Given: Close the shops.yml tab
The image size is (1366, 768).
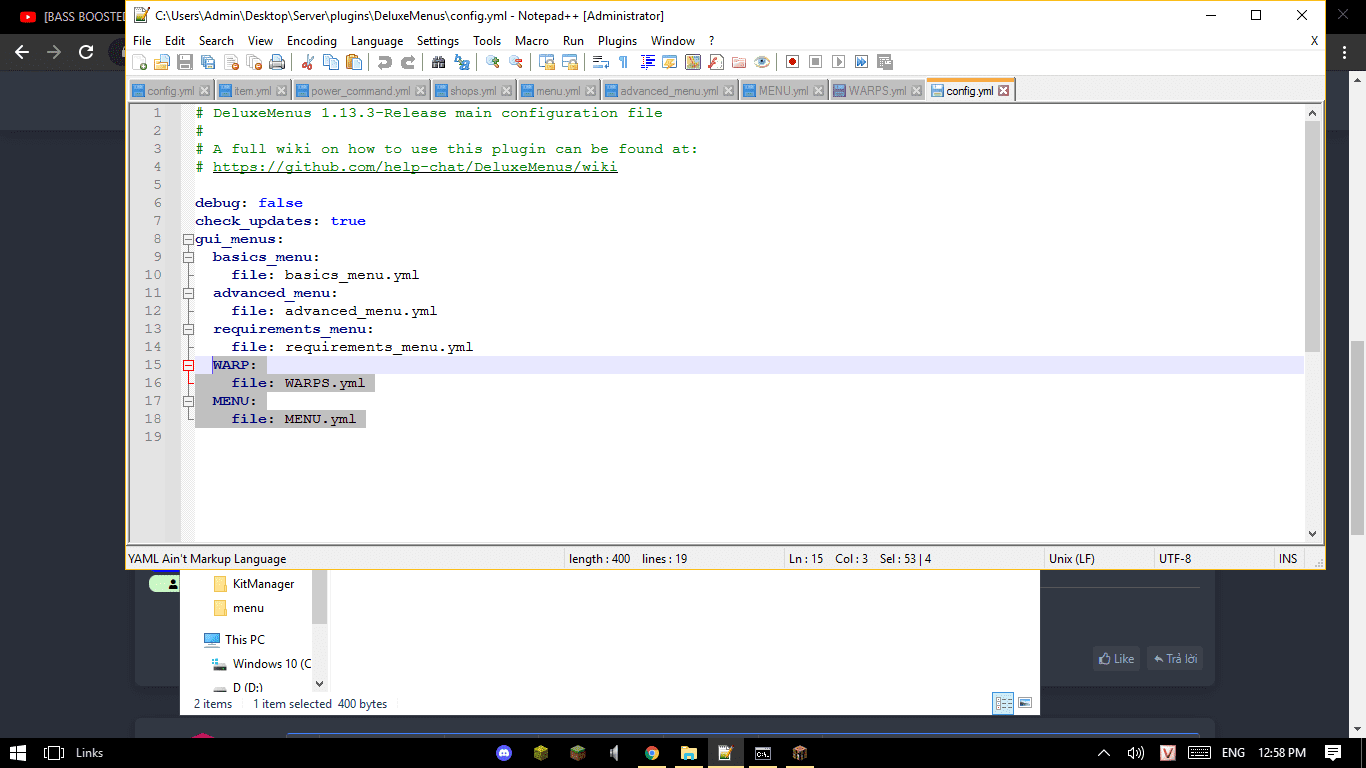Looking at the screenshot, I should pos(506,91).
